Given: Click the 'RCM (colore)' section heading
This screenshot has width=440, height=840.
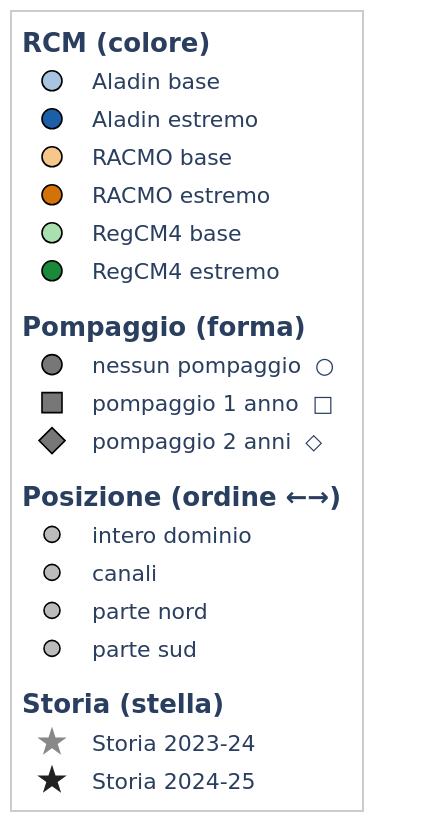Looking at the screenshot, I should (116, 43).
